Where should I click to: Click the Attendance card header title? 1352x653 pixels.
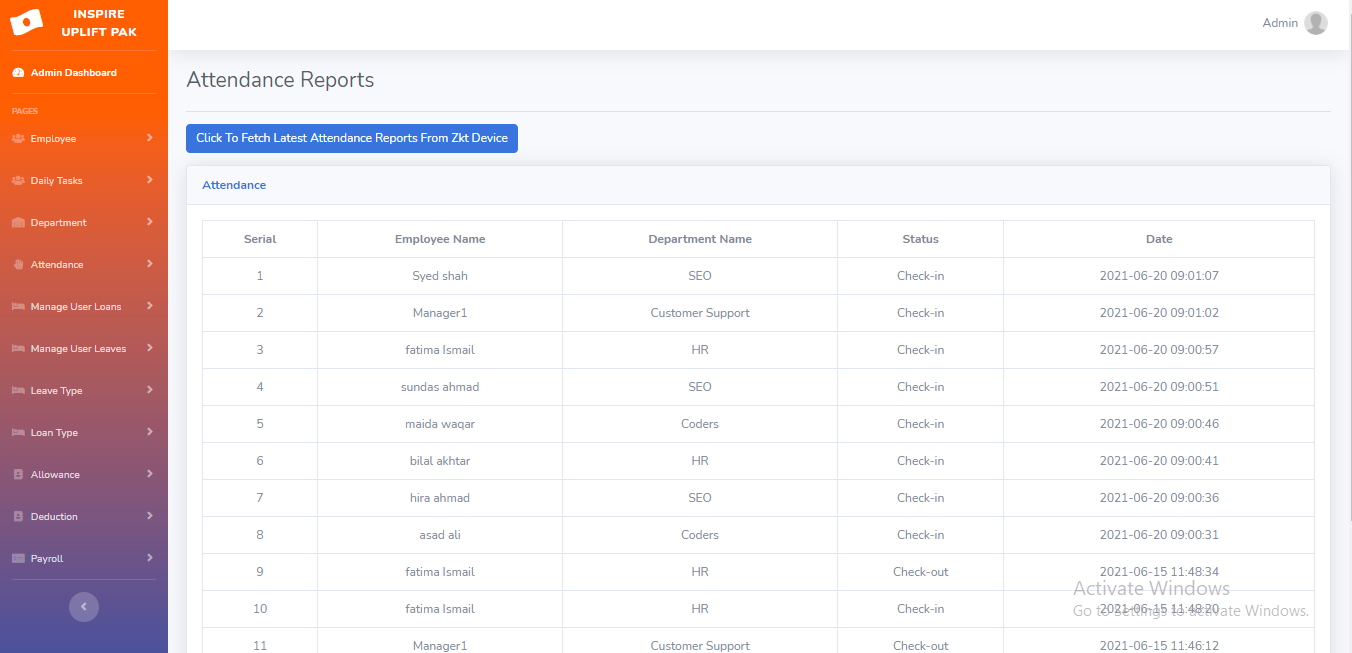(234, 185)
